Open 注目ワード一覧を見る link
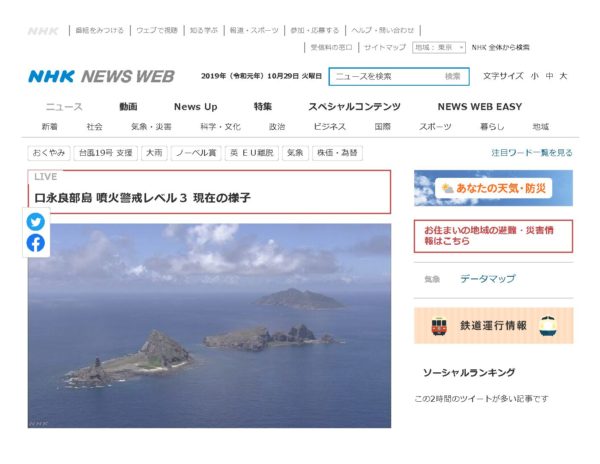This screenshot has width=600, height=464. 532,153
